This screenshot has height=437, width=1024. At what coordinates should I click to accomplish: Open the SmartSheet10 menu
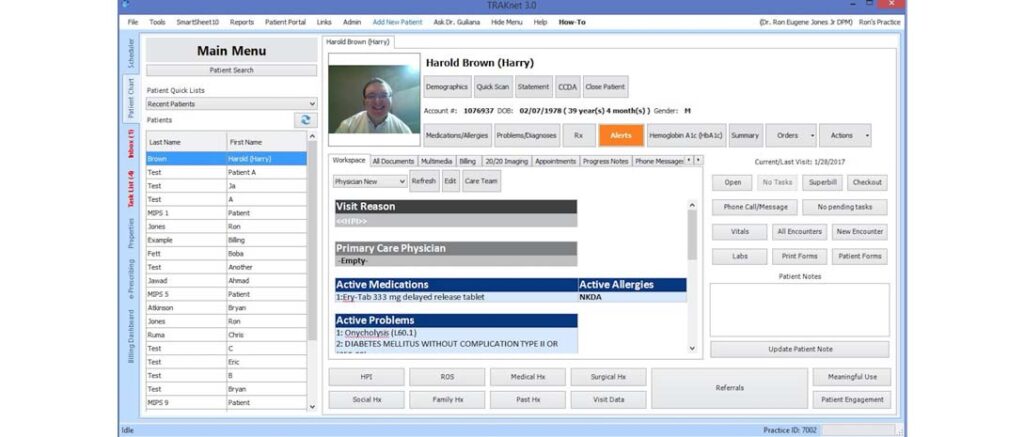(197, 22)
